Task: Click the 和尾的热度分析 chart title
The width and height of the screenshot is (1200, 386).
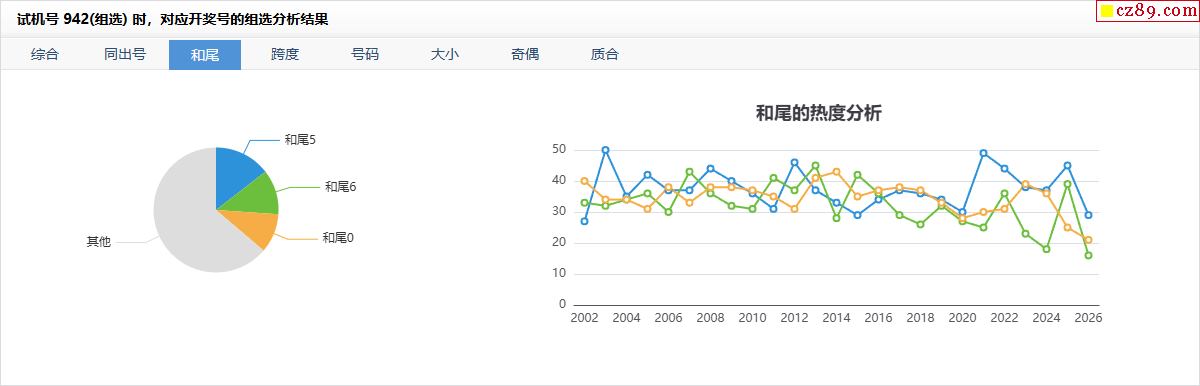Action: coord(818,113)
